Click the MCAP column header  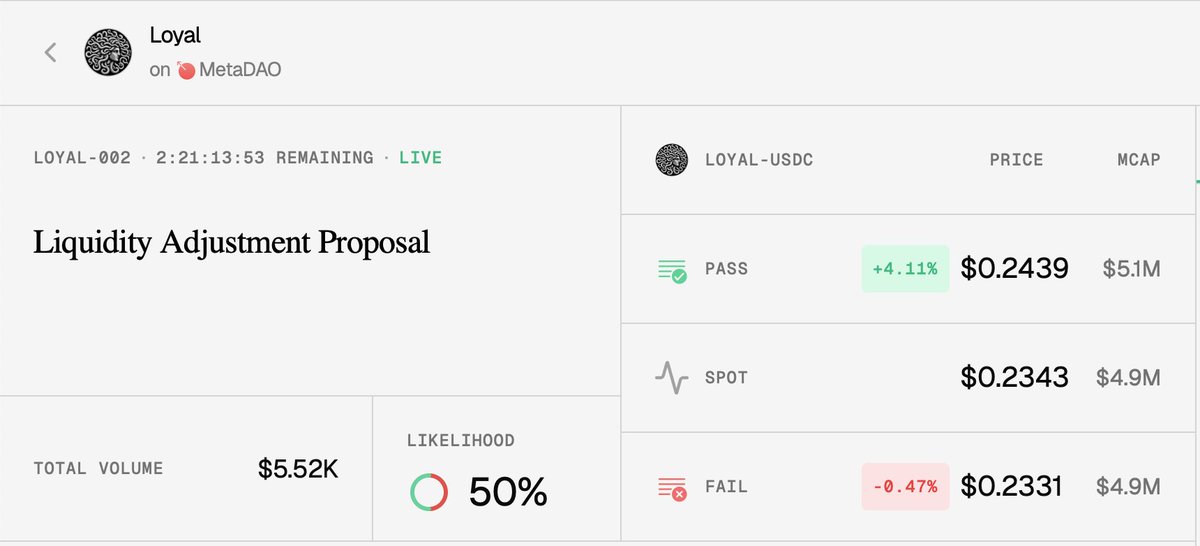coord(1139,160)
